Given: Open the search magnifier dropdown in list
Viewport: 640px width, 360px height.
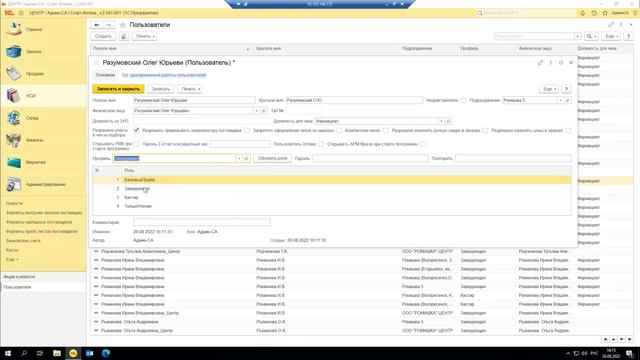Looking at the screenshot, I should (591, 36).
